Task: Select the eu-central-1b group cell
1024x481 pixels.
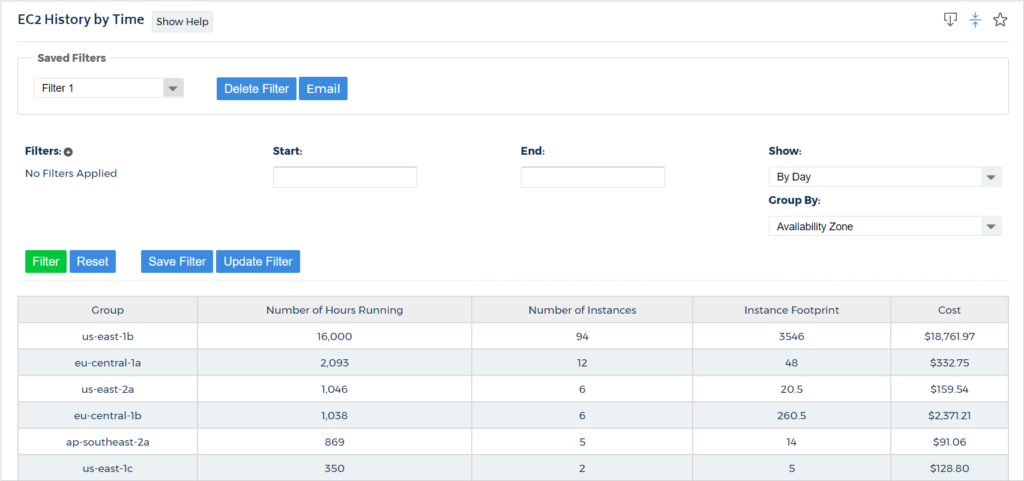Action: pos(108,415)
